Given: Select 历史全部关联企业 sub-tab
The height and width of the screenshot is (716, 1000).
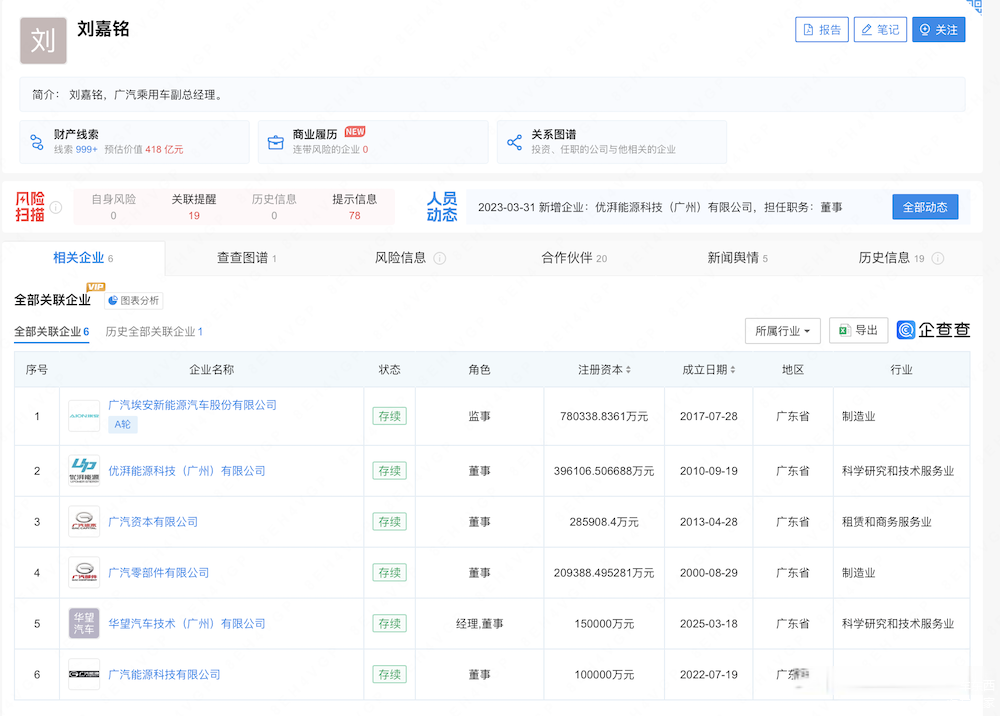Looking at the screenshot, I should pos(154,332).
